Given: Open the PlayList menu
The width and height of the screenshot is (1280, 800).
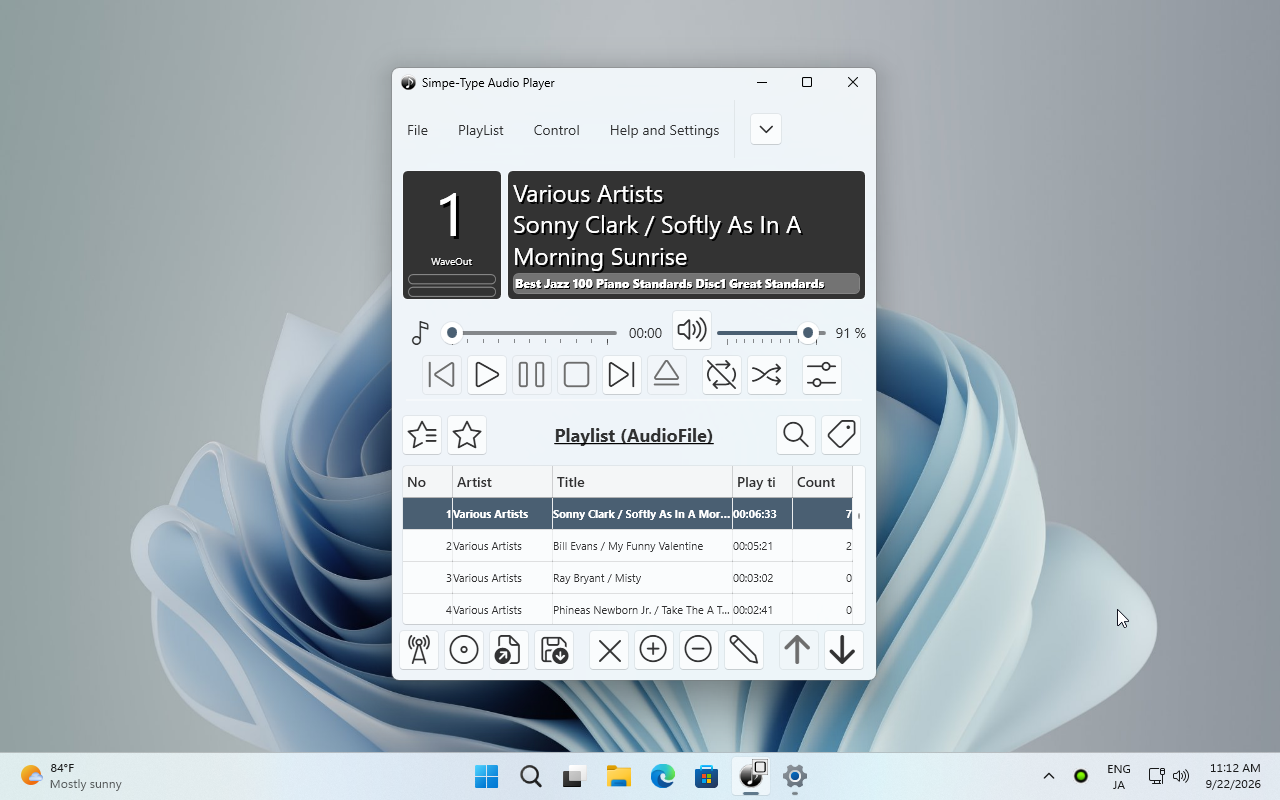Looking at the screenshot, I should [x=481, y=130].
